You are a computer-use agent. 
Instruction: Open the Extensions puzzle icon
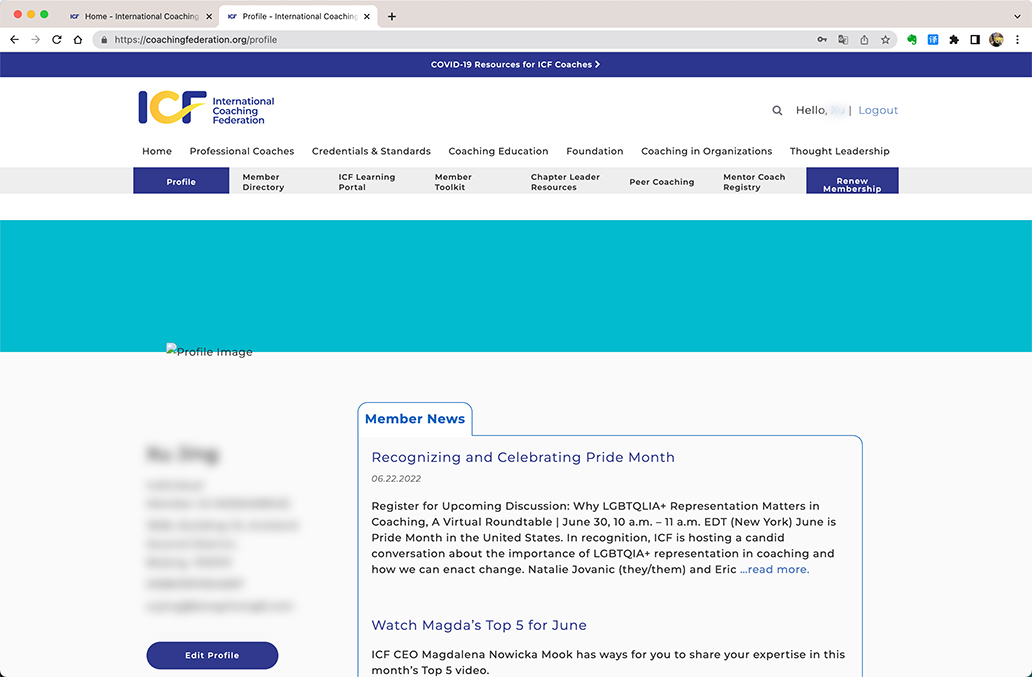coord(954,40)
